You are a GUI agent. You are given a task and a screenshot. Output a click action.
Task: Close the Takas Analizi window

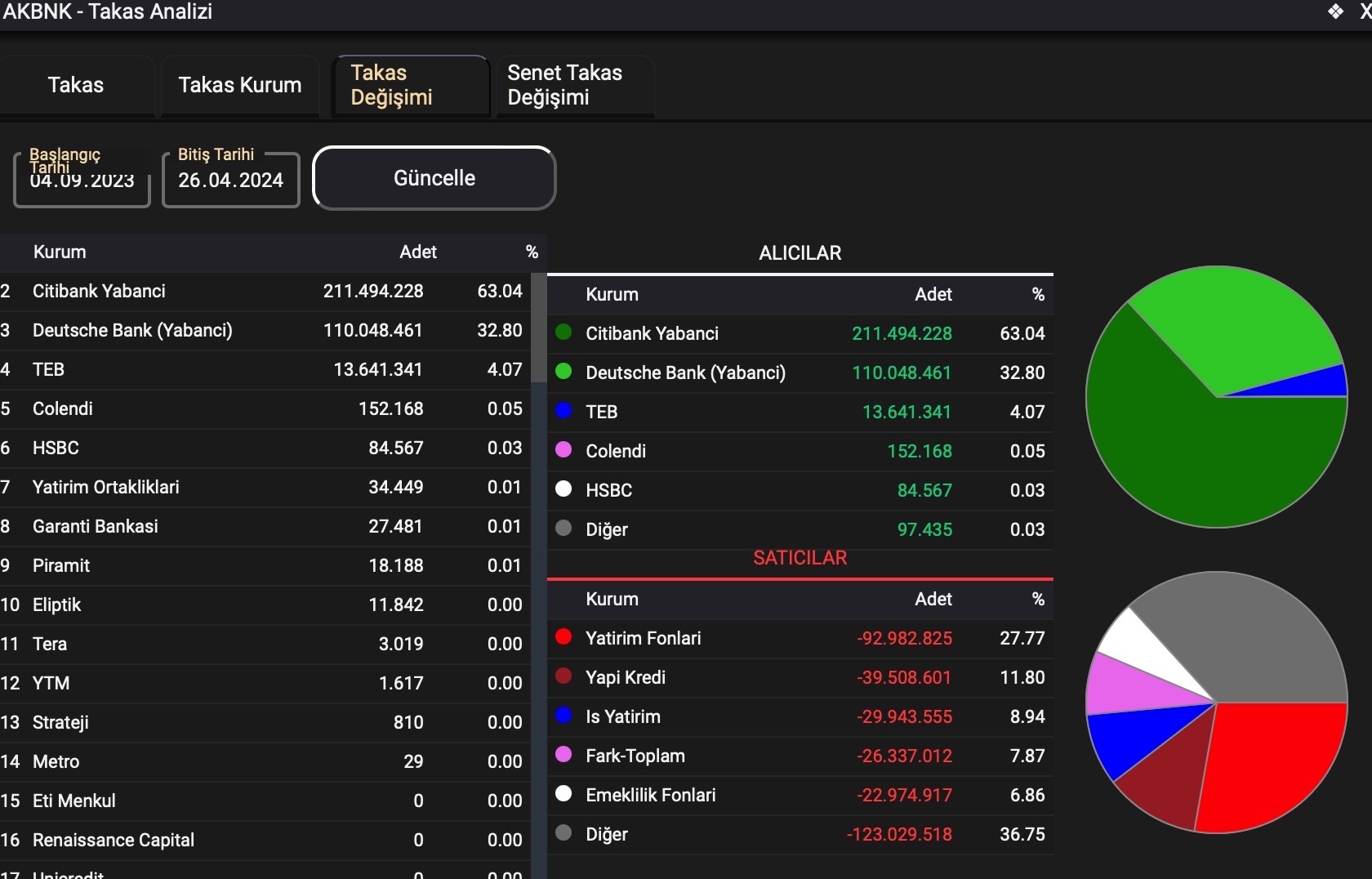pos(1365,11)
